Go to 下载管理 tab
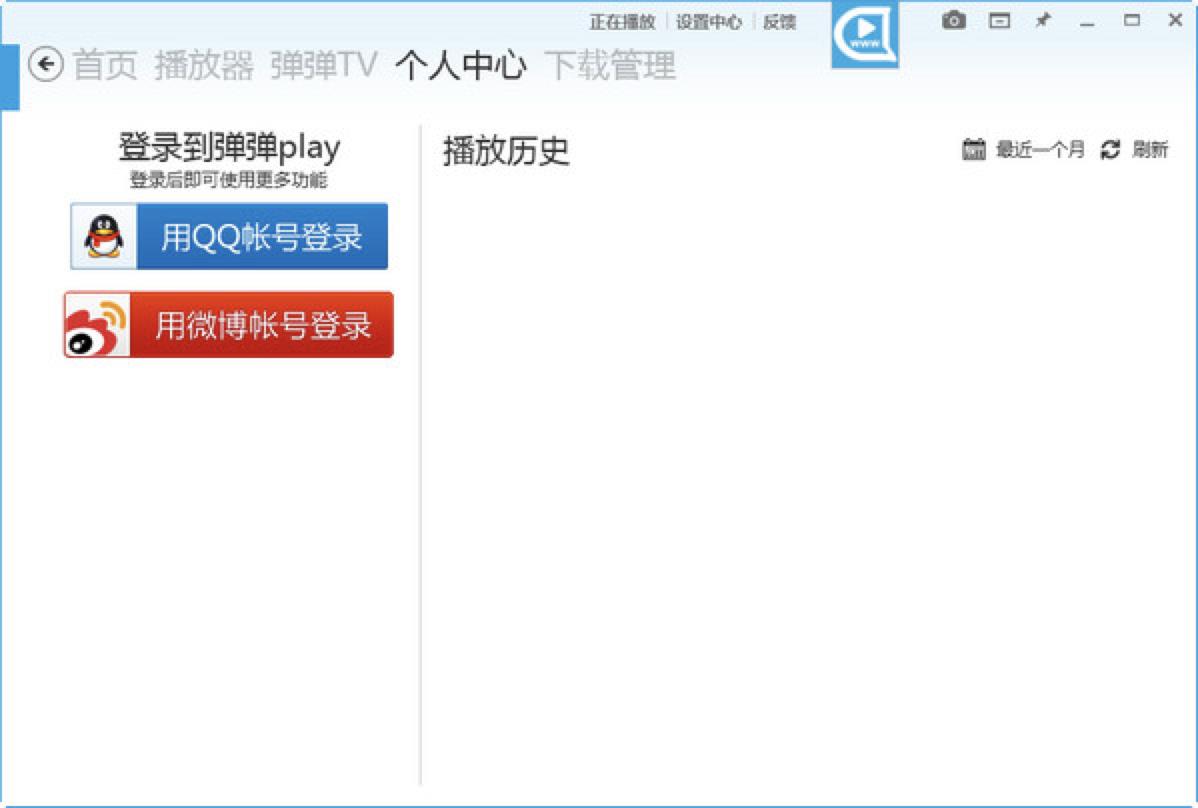Image resolution: width=1198 pixels, height=808 pixels. (x=610, y=66)
